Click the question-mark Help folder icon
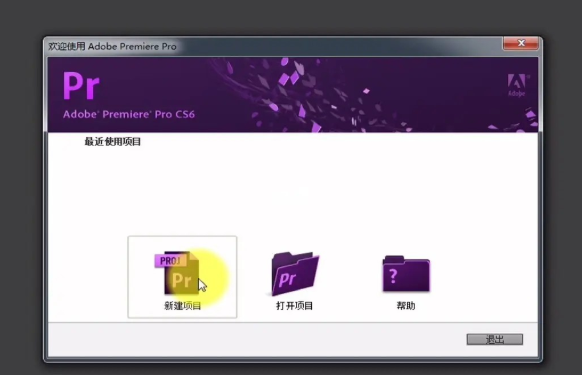The image size is (582, 375). tap(406, 274)
